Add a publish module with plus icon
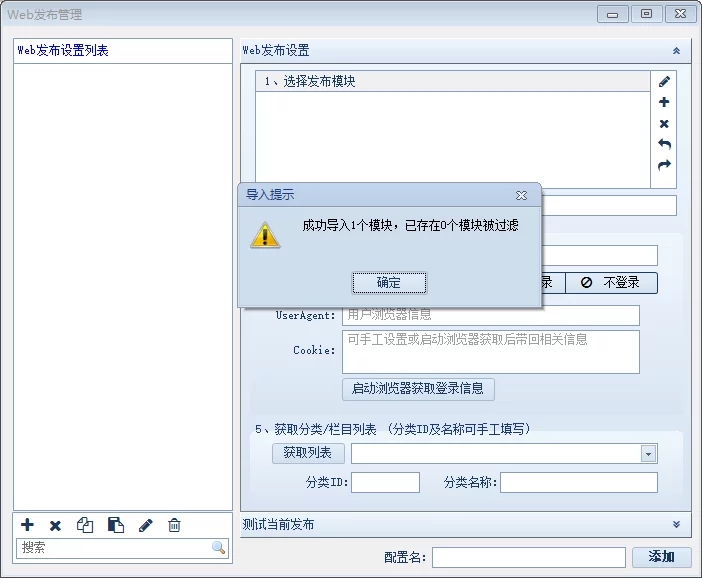The width and height of the screenshot is (702, 578). [x=664, y=102]
